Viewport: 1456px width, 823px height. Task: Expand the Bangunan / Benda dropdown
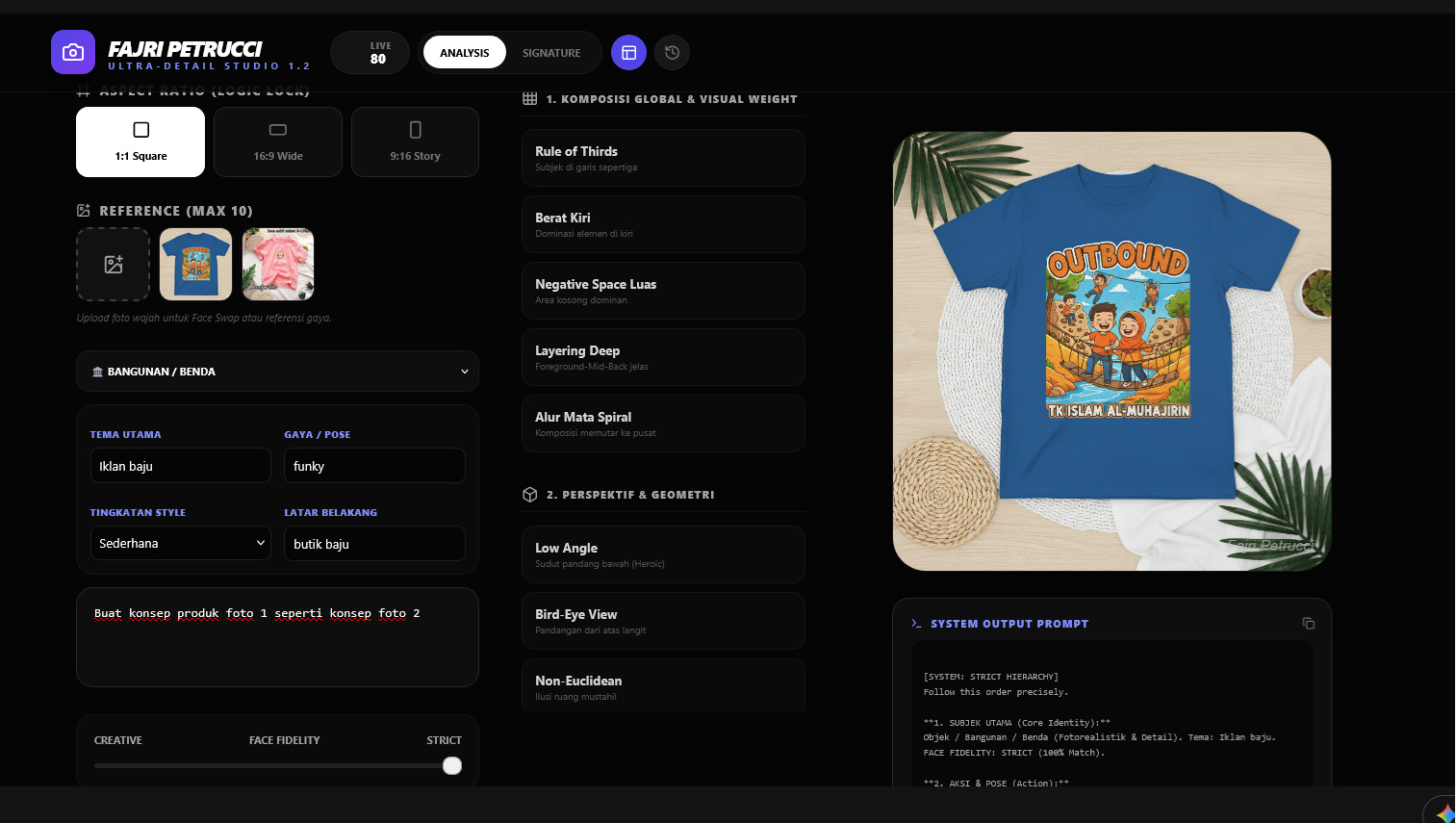pos(277,372)
